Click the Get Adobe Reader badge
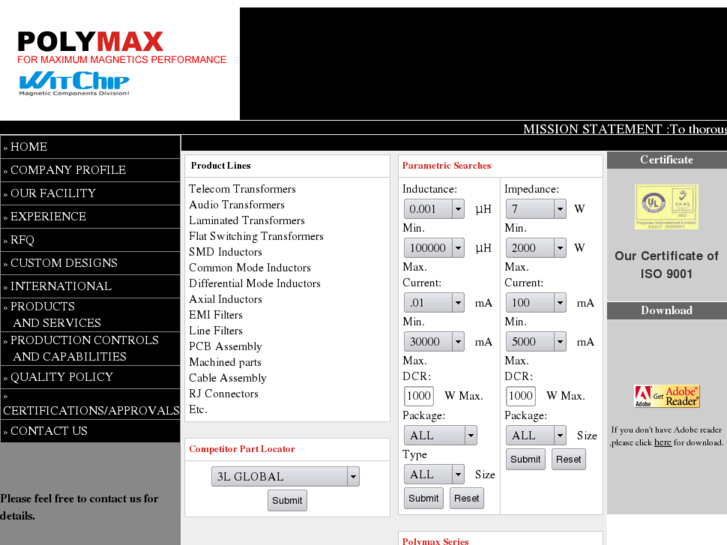Image resolution: width=727 pixels, height=545 pixels. click(666, 396)
